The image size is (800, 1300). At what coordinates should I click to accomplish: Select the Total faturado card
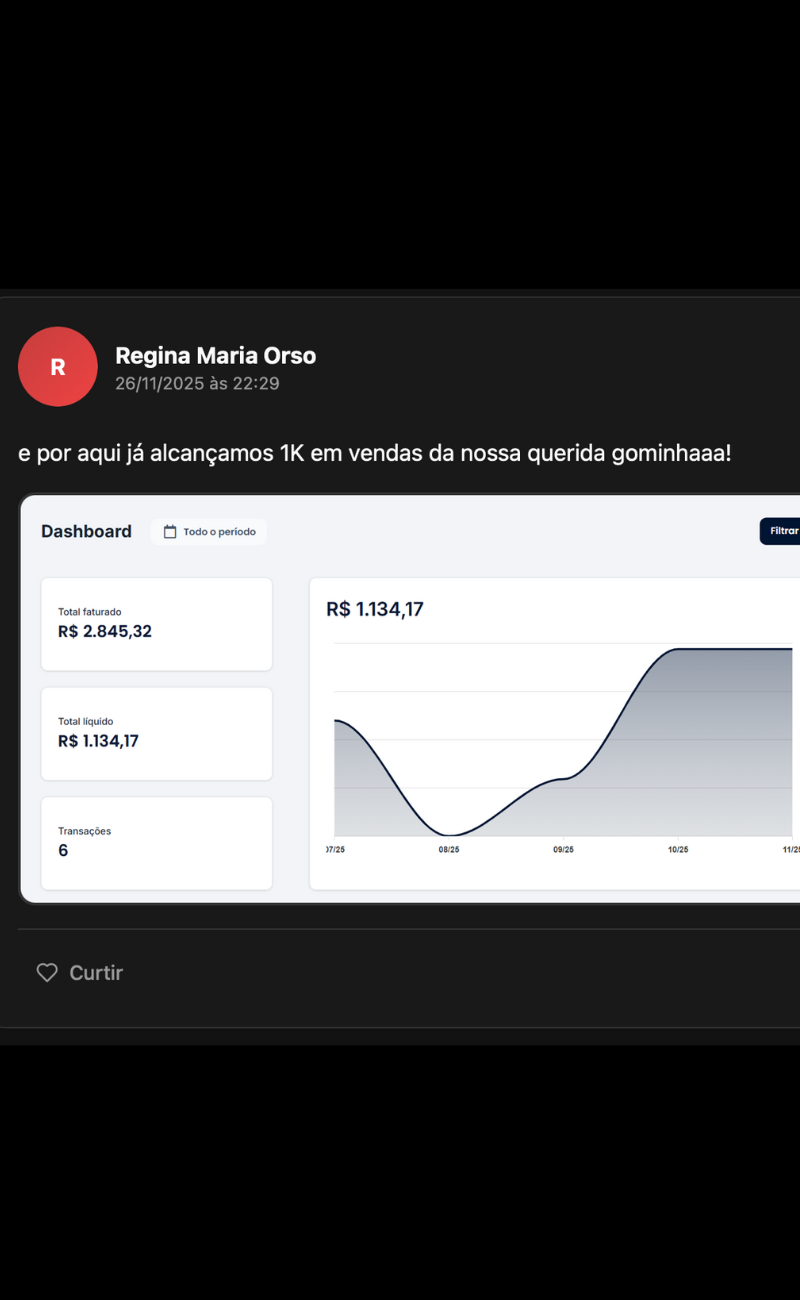(156, 623)
